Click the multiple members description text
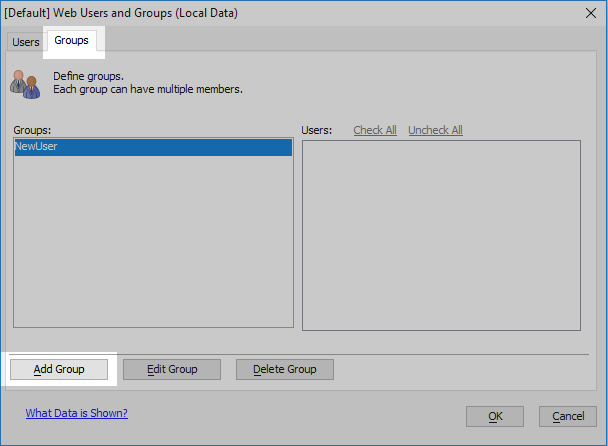Viewport: 608px width, 446px height. (x=148, y=89)
